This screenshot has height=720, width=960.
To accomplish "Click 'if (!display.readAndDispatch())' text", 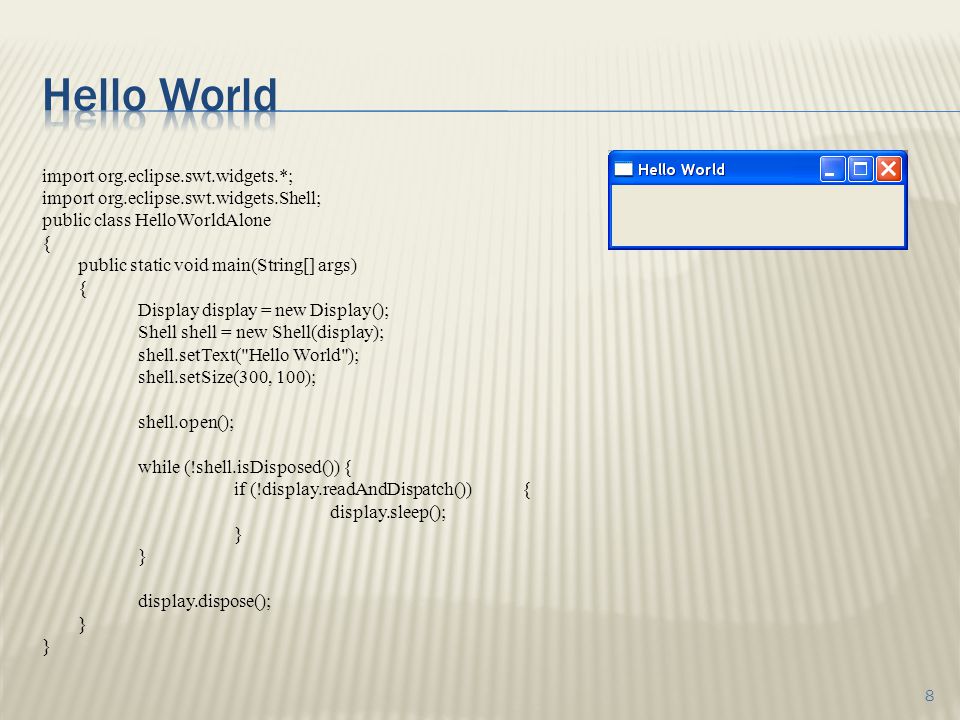I will point(353,490).
